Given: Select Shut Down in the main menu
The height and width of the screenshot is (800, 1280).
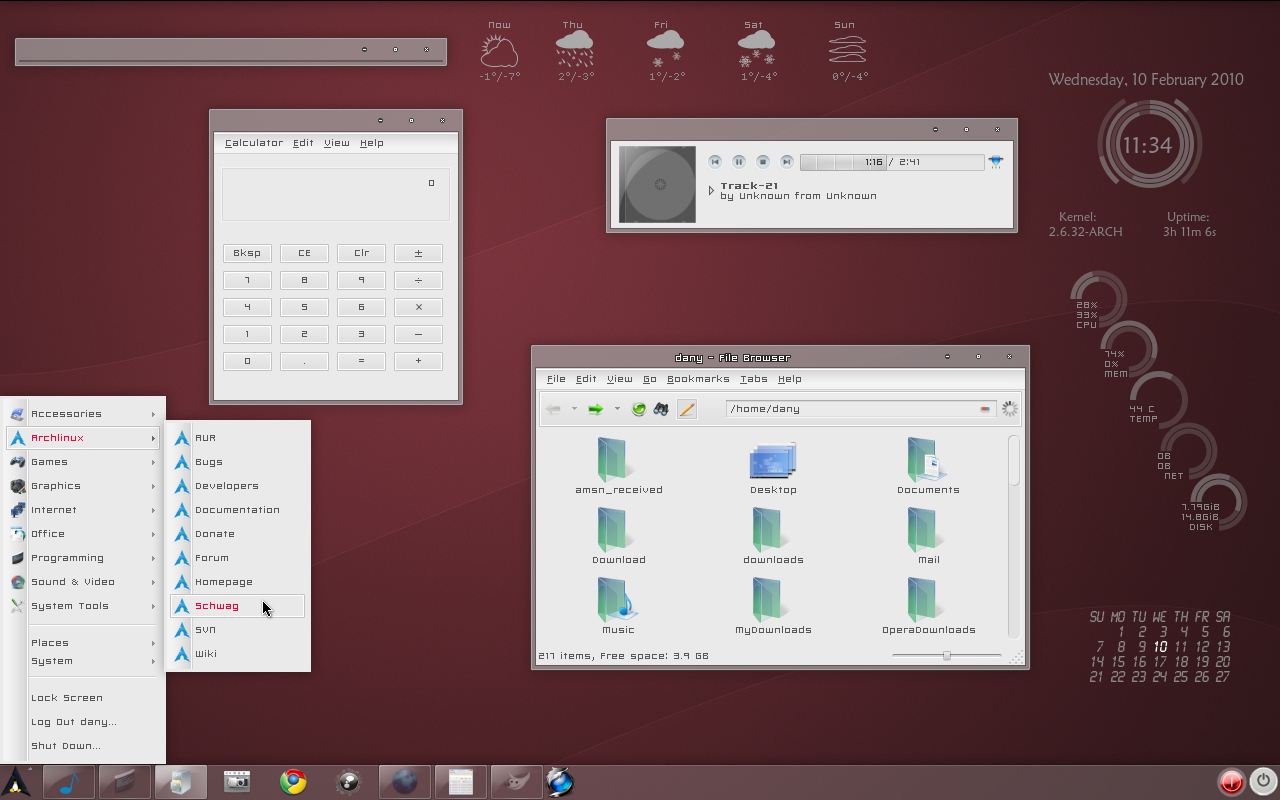Looking at the screenshot, I should pyautogui.click(x=84, y=746).
